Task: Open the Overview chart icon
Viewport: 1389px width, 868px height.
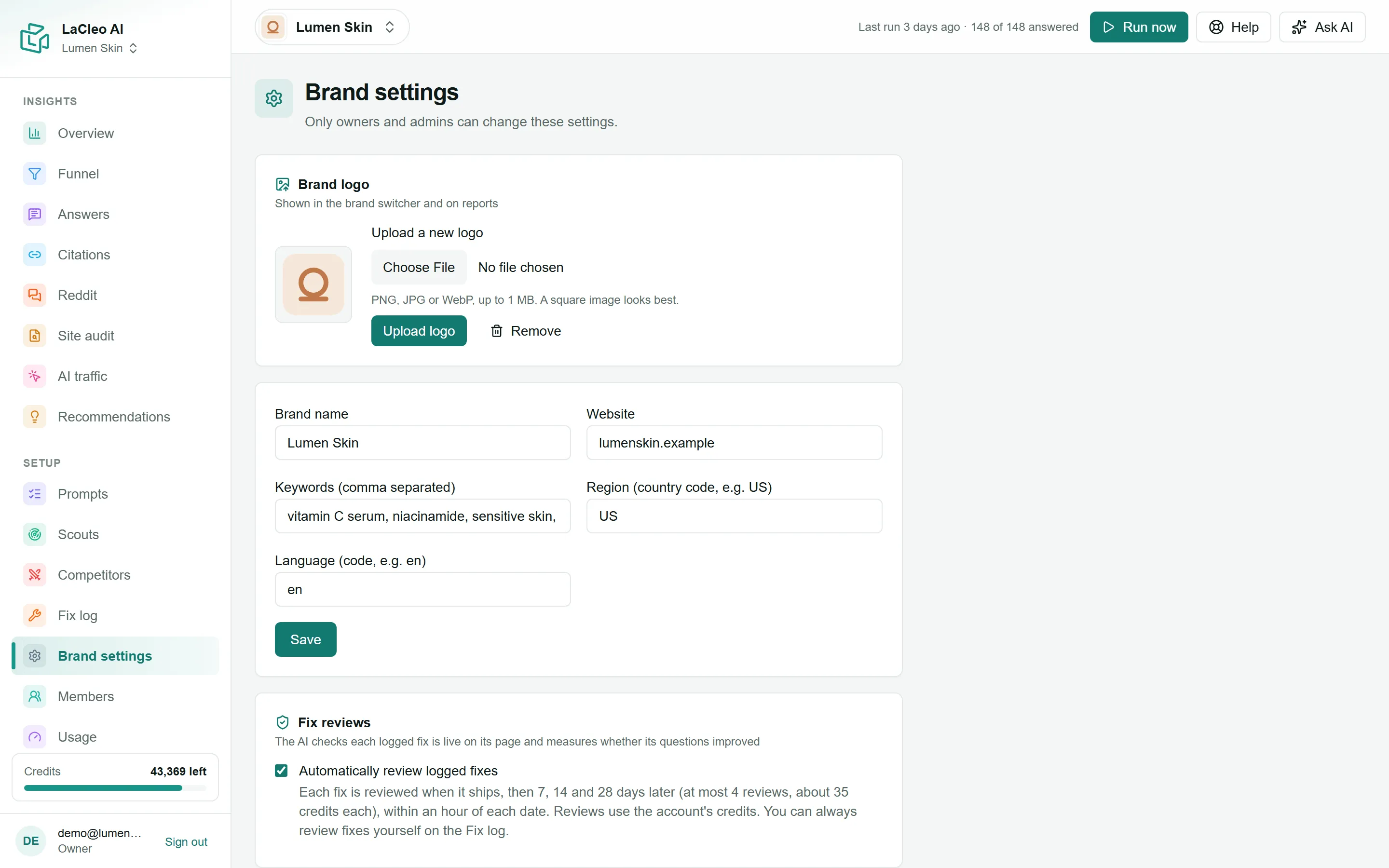Action: click(34, 133)
